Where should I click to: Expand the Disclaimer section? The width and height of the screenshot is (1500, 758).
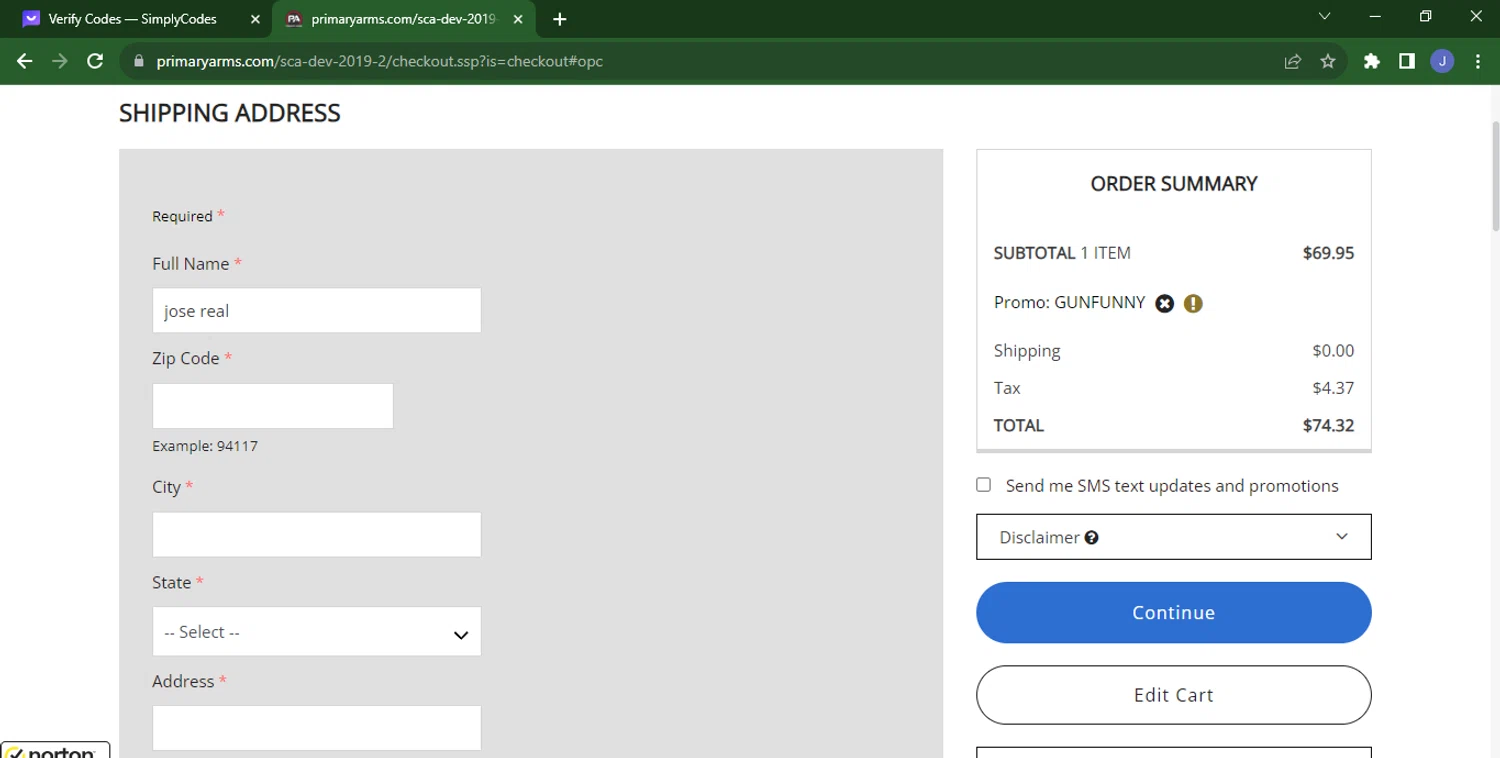1174,537
